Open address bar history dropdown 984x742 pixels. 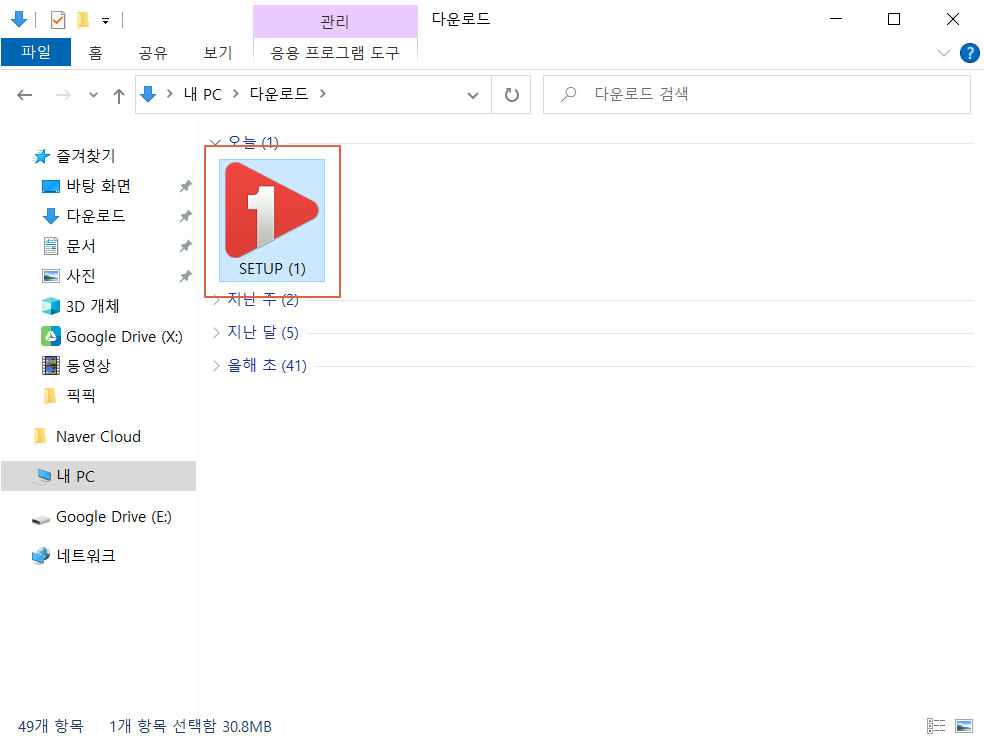click(x=473, y=95)
